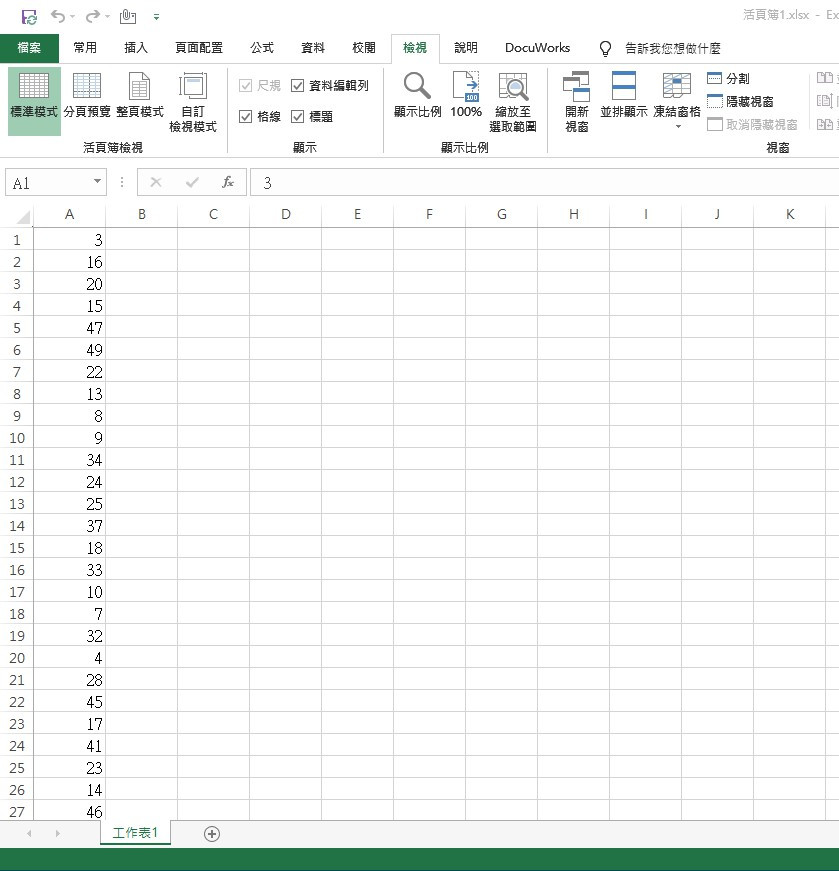Reset zoom with the 100% button

pos(466,95)
